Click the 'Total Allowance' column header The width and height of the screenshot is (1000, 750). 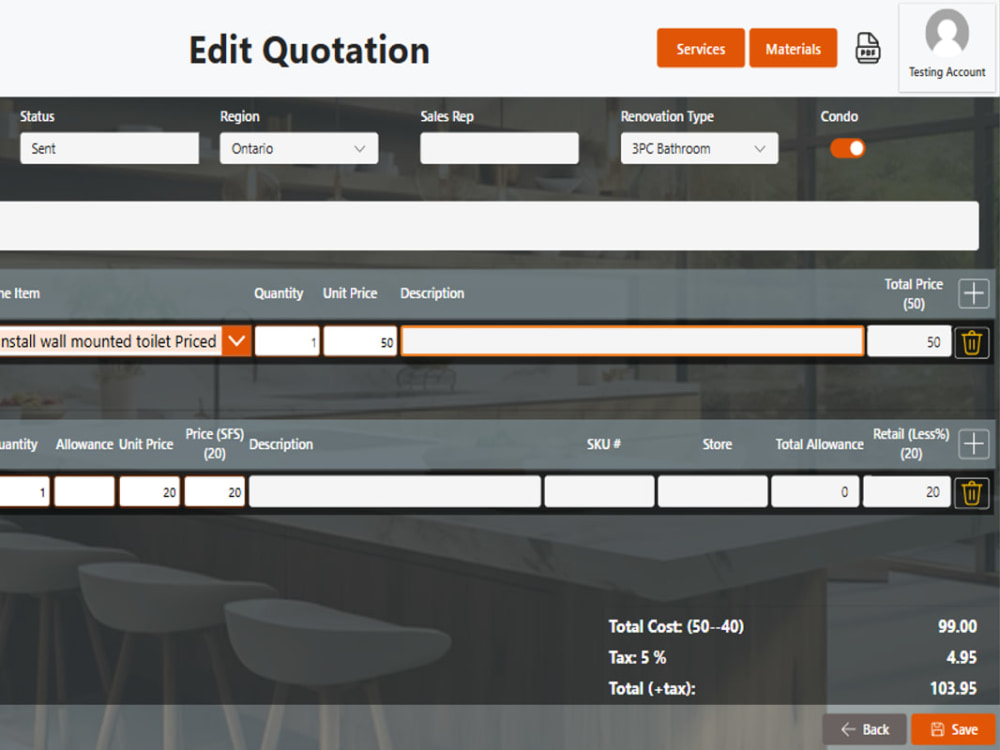[820, 445]
